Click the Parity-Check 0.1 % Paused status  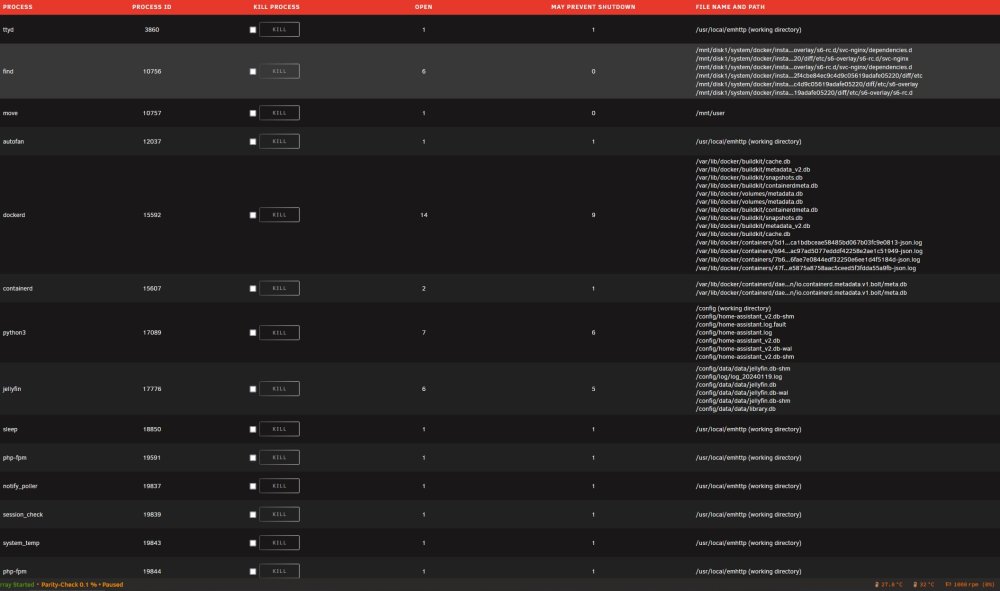pos(82,585)
